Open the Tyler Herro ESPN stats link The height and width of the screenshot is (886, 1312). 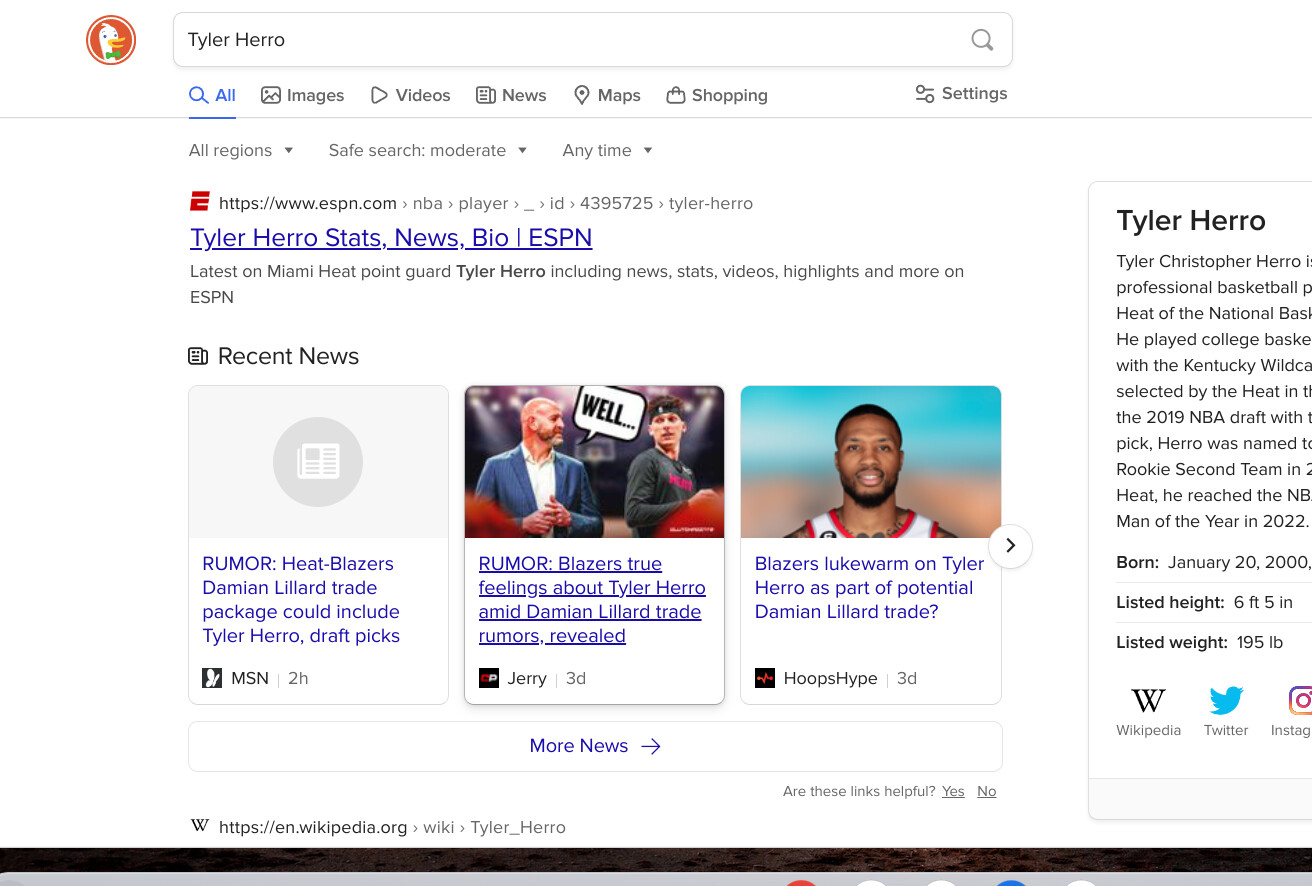(391, 238)
